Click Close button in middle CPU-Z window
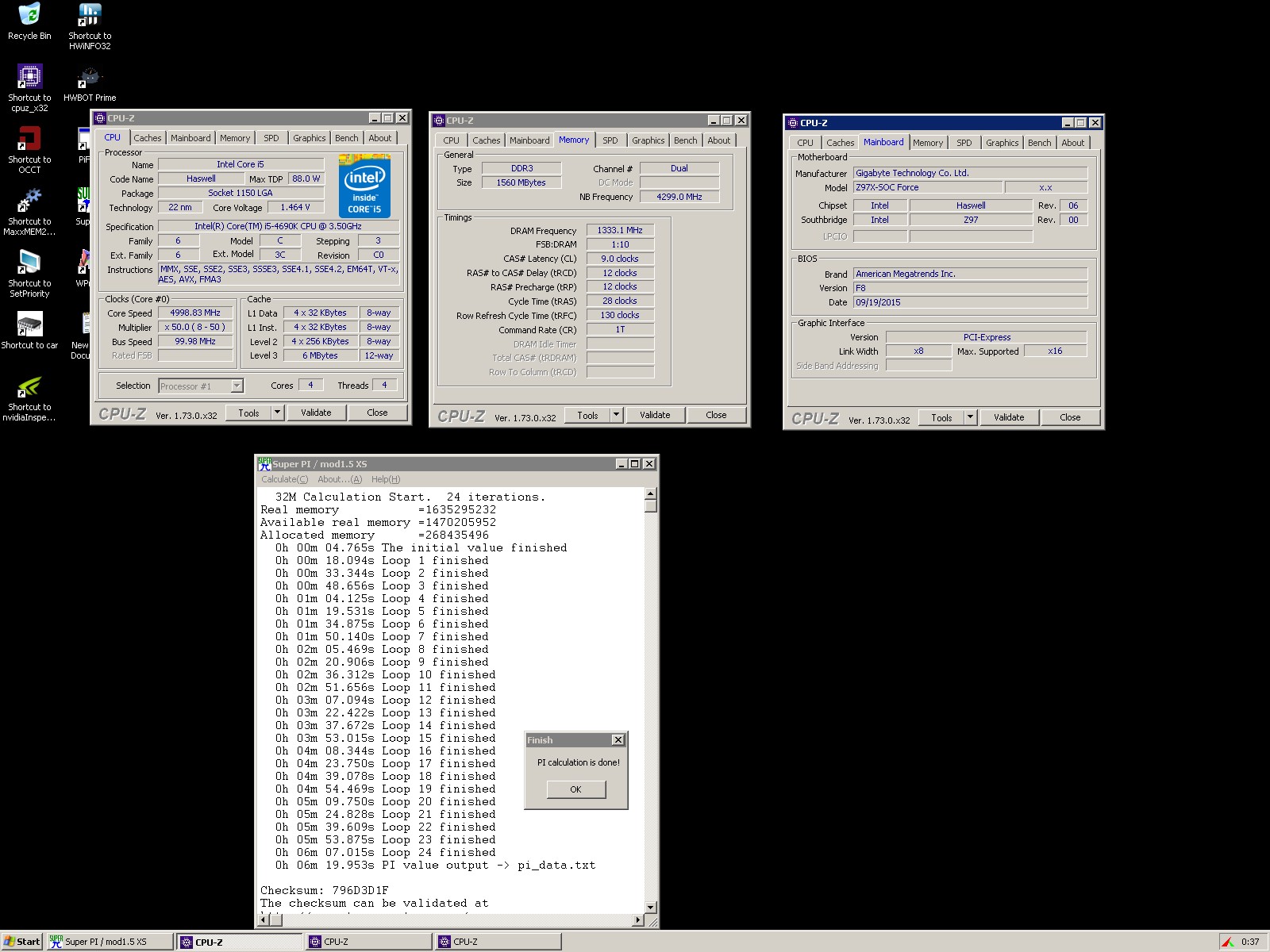Image resolution: width=1270 pixels, height=952 pixels. [716, 415]
